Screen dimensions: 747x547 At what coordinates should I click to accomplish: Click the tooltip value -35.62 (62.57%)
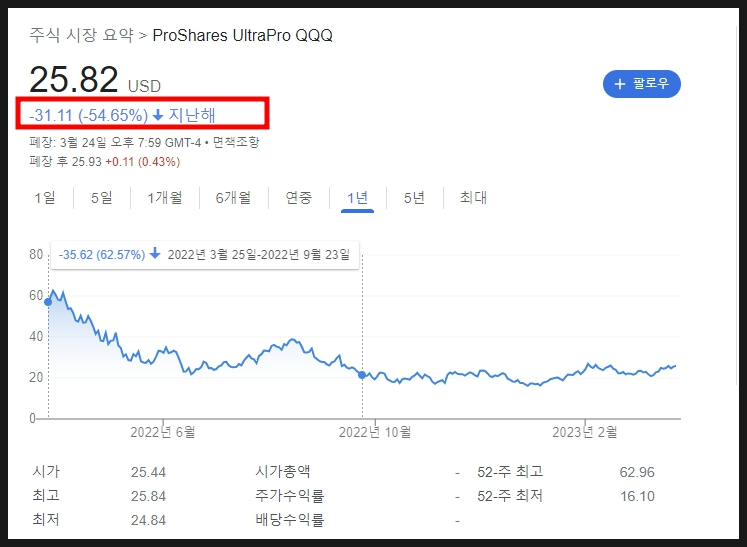(102, 254)
